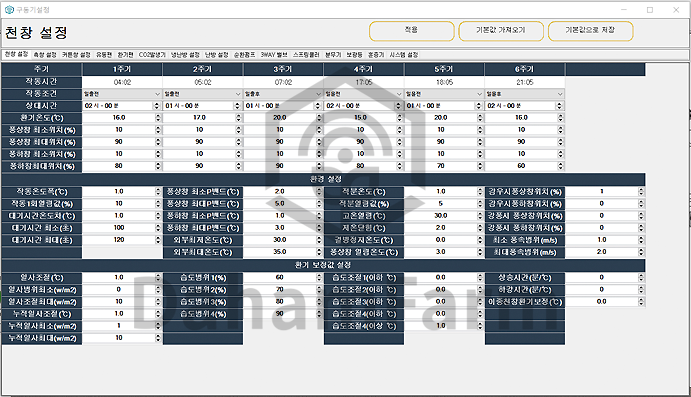Click the 1주기 작동시간 field showing 04:02
Screen dimensions: 691x397
click(122, 82)
